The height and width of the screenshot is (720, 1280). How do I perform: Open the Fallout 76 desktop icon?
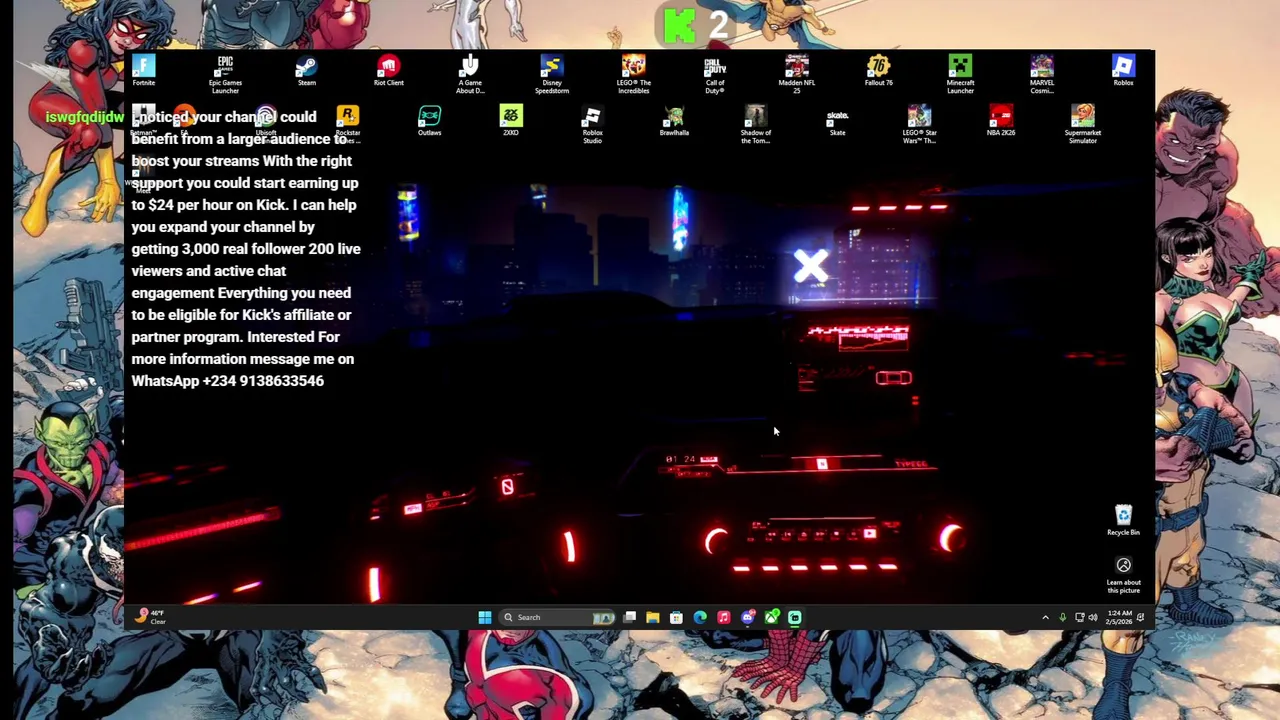click(879, 71)
